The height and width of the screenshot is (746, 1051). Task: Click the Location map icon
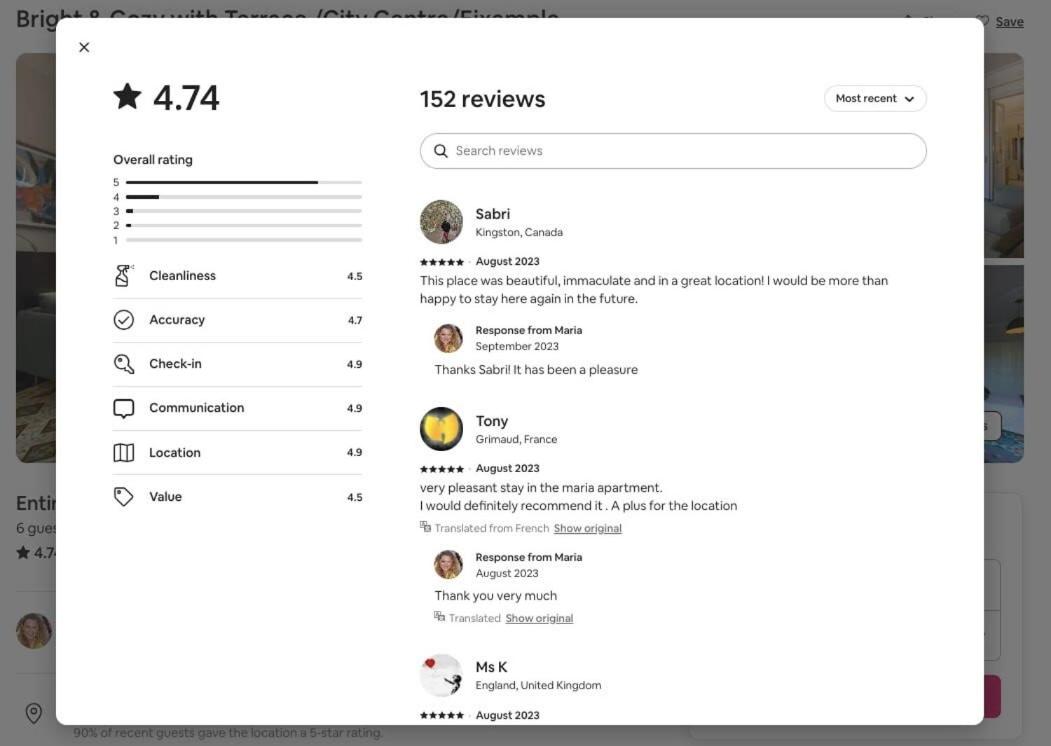(x=123, y=452)
